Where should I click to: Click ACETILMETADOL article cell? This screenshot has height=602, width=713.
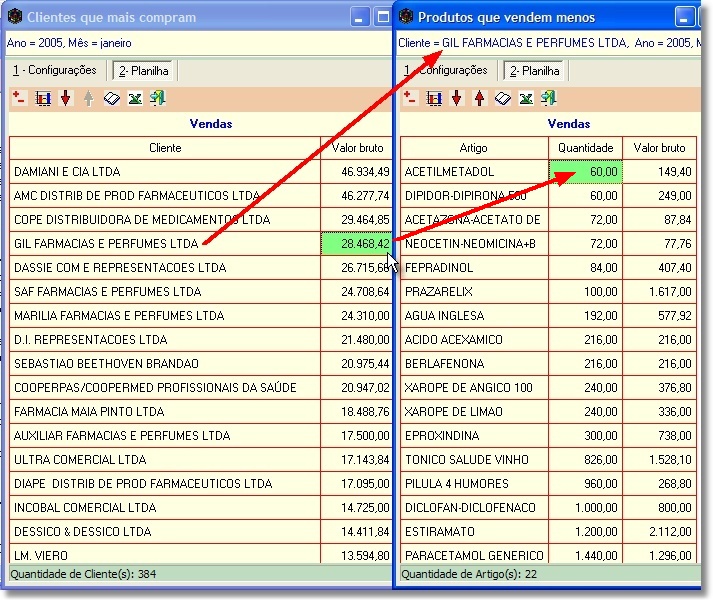coord(474,172)
